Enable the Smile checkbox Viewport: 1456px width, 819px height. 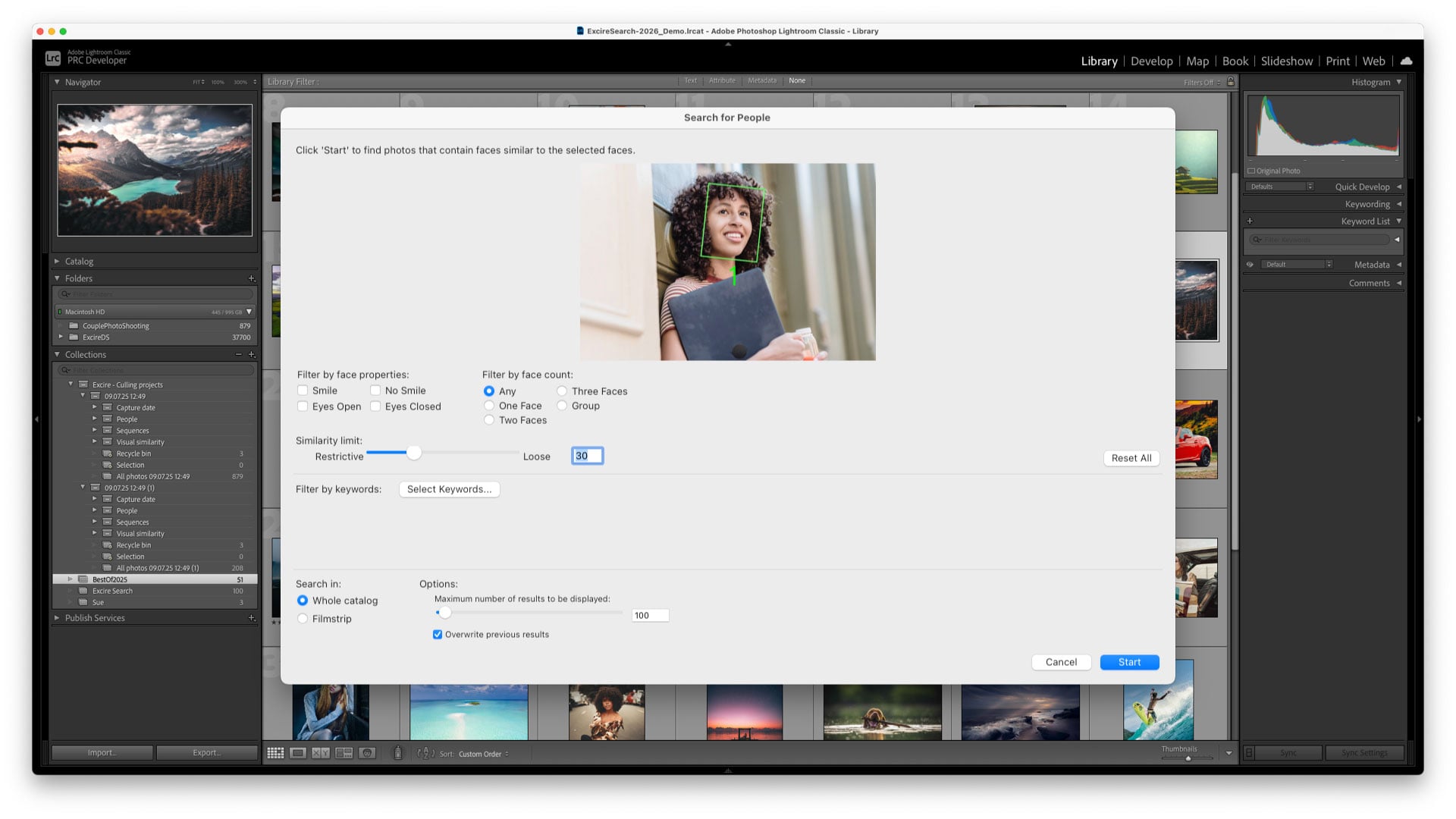click(x=303, y=391)
